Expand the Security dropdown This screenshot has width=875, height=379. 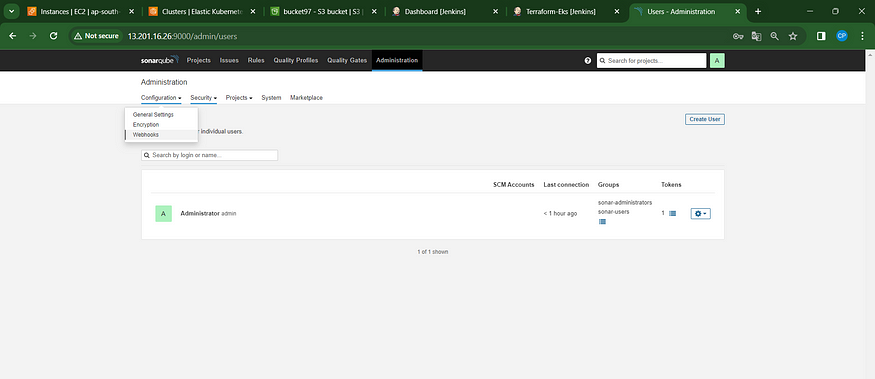coord(203,98)
